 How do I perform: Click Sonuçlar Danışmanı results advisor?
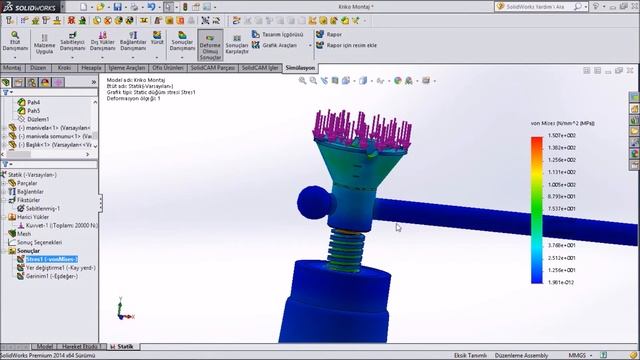click(182, 41)
